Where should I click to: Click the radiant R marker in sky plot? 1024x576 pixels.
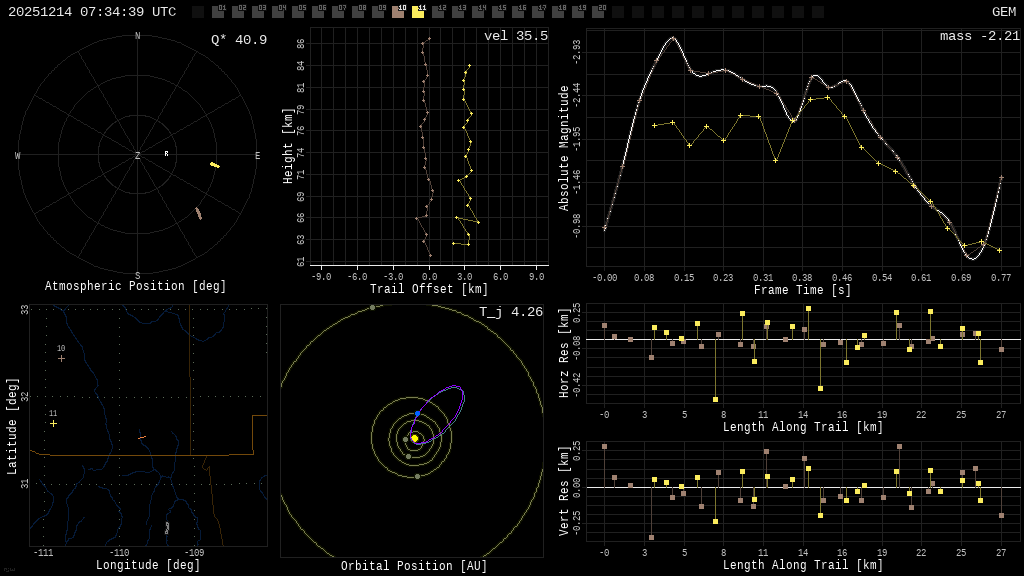point(167,154)
